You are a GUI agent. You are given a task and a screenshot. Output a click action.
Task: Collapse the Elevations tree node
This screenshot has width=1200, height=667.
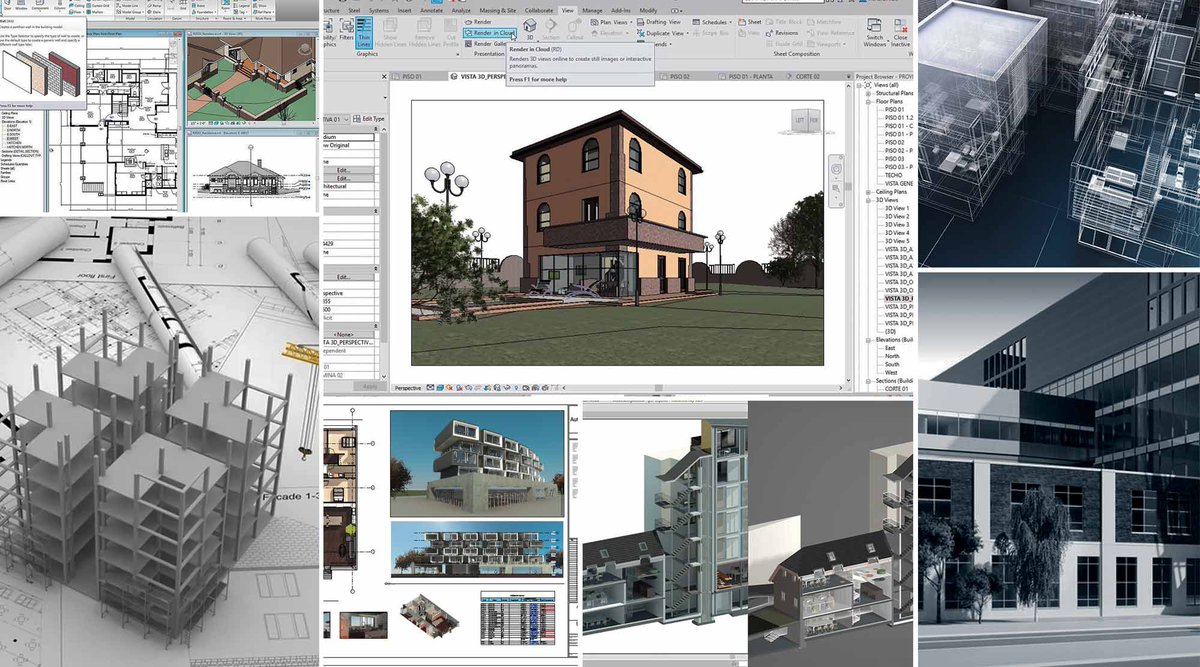pyautogui.click(x=868, y=340)
